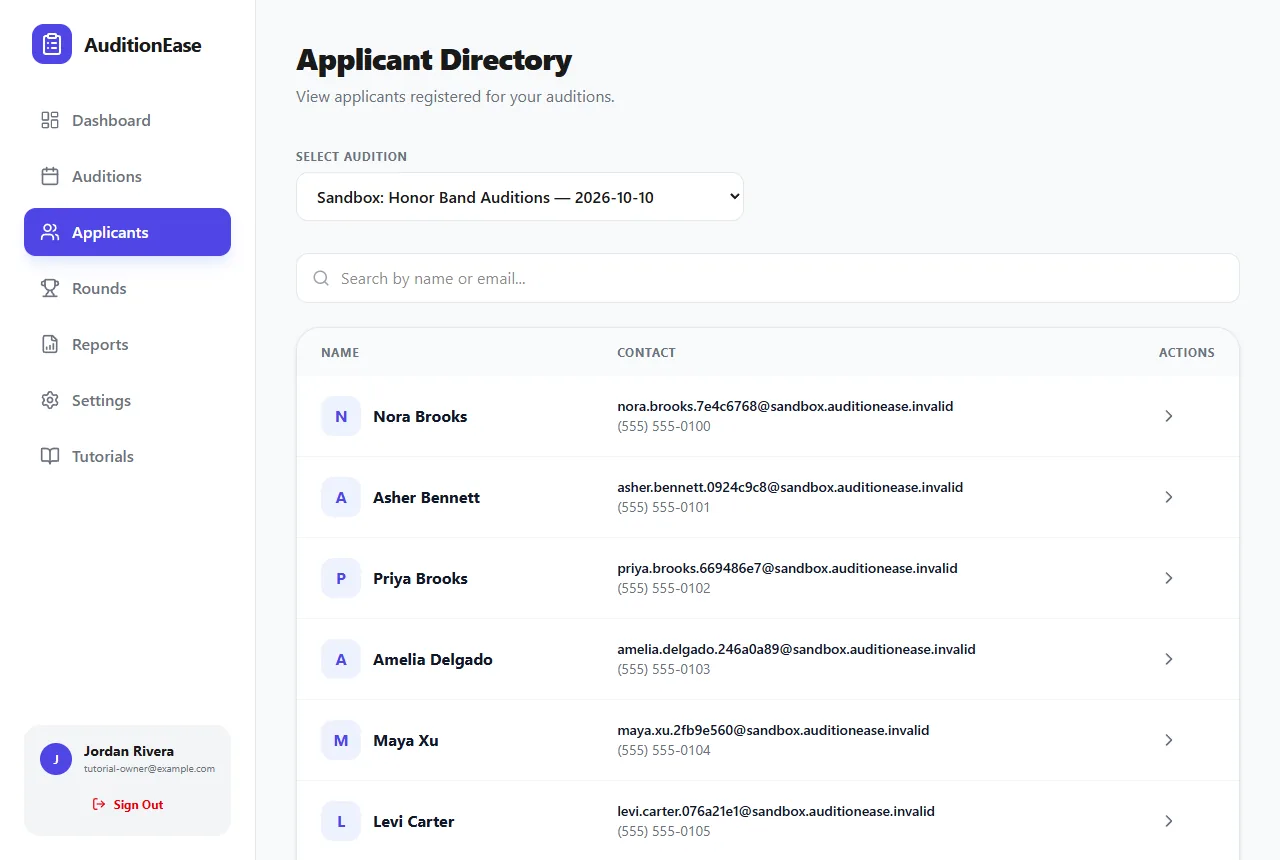Select the name Asher Bennett
The height and width of the screenshot is (860, 1280).
(426, 497)
